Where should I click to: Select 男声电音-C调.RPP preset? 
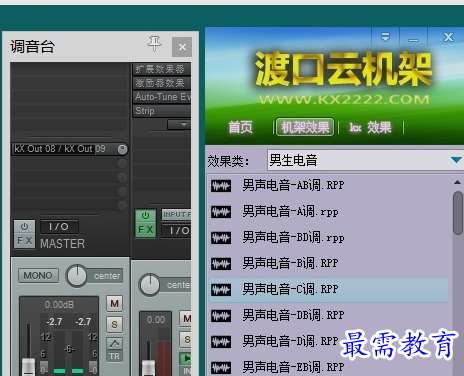pos(328,289)
